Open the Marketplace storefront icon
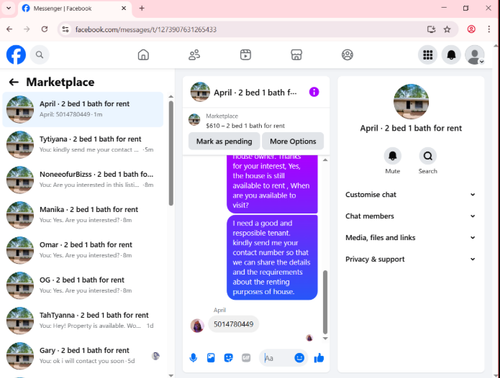This screenshot has height=378, width=500. (296, 55)
